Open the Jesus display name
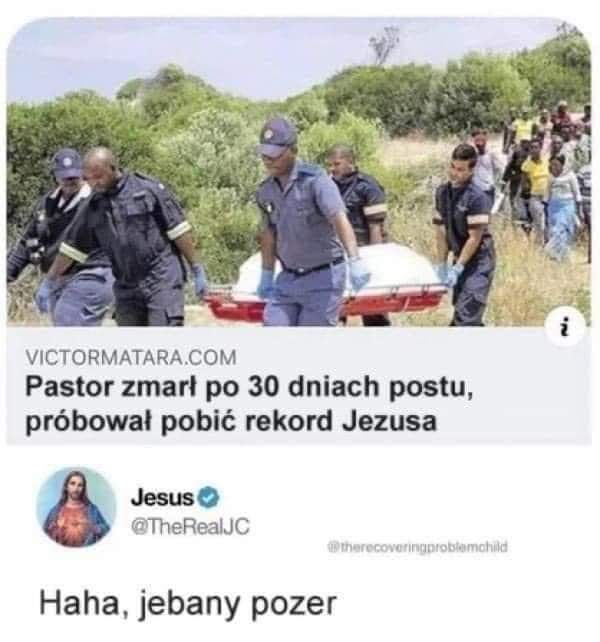This screenshot has width=600, height=642. [162, 497]
